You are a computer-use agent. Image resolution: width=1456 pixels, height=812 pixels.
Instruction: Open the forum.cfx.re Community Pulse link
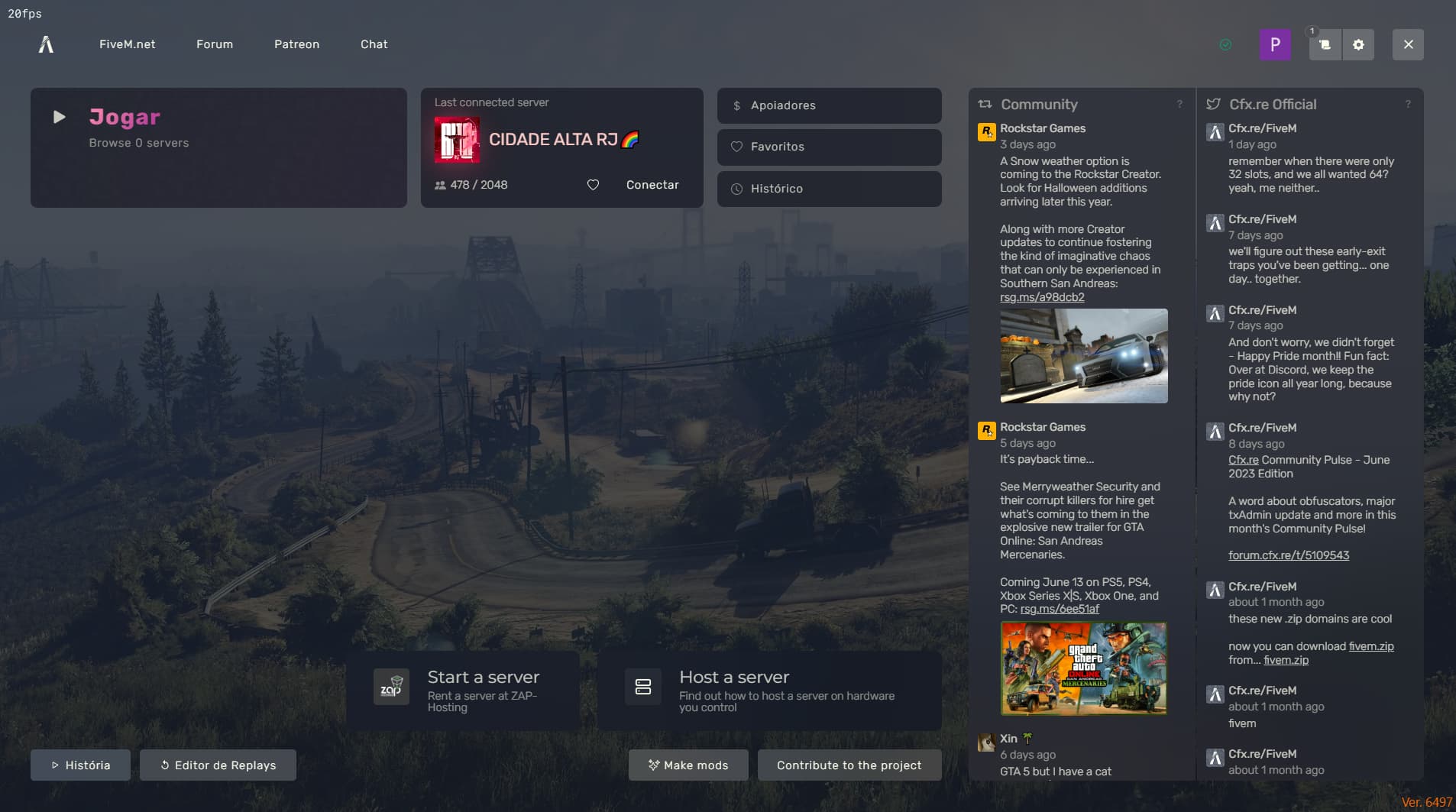[1290, 555]
